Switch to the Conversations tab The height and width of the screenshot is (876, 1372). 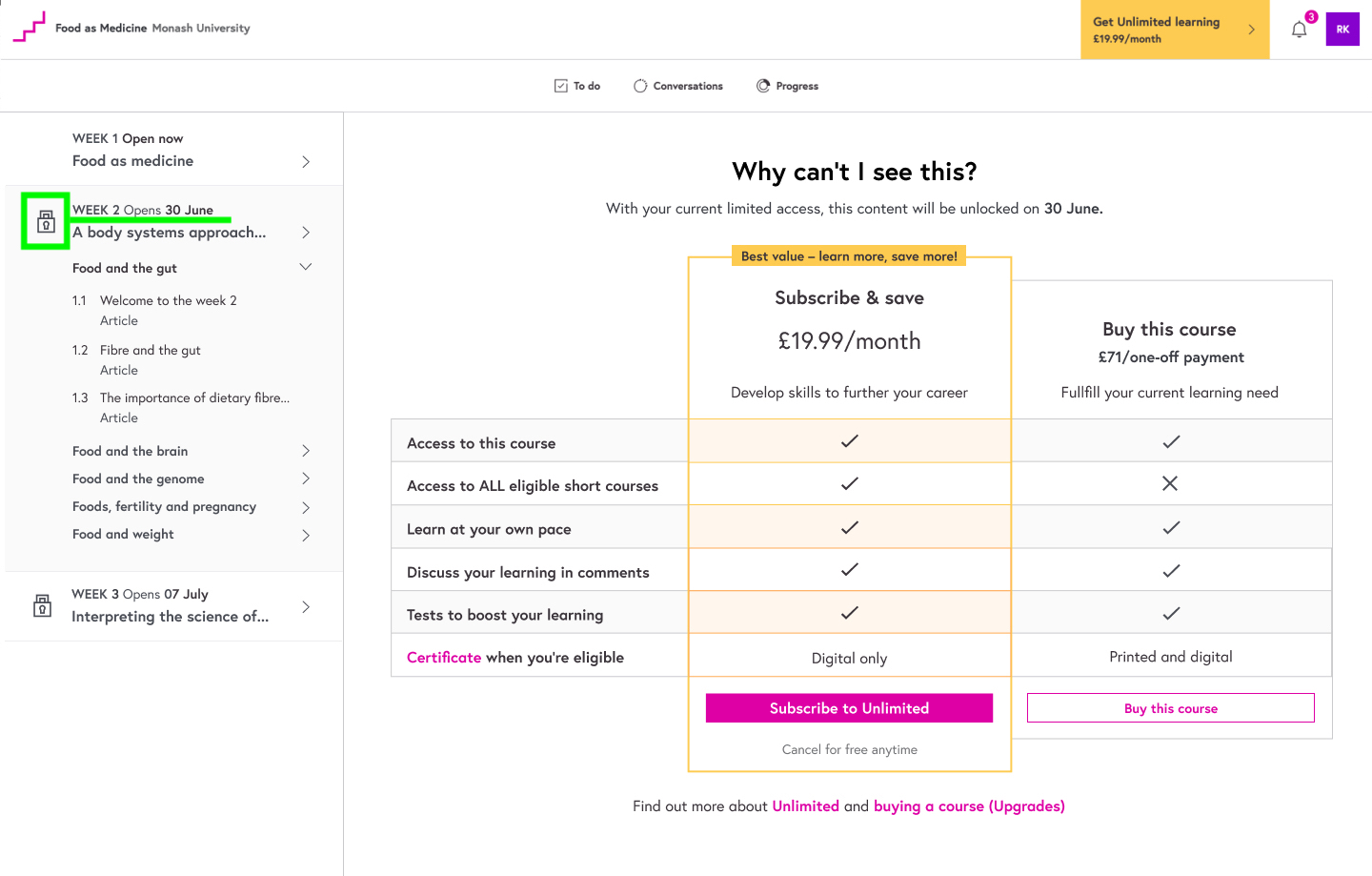click(x=688, y=86)
